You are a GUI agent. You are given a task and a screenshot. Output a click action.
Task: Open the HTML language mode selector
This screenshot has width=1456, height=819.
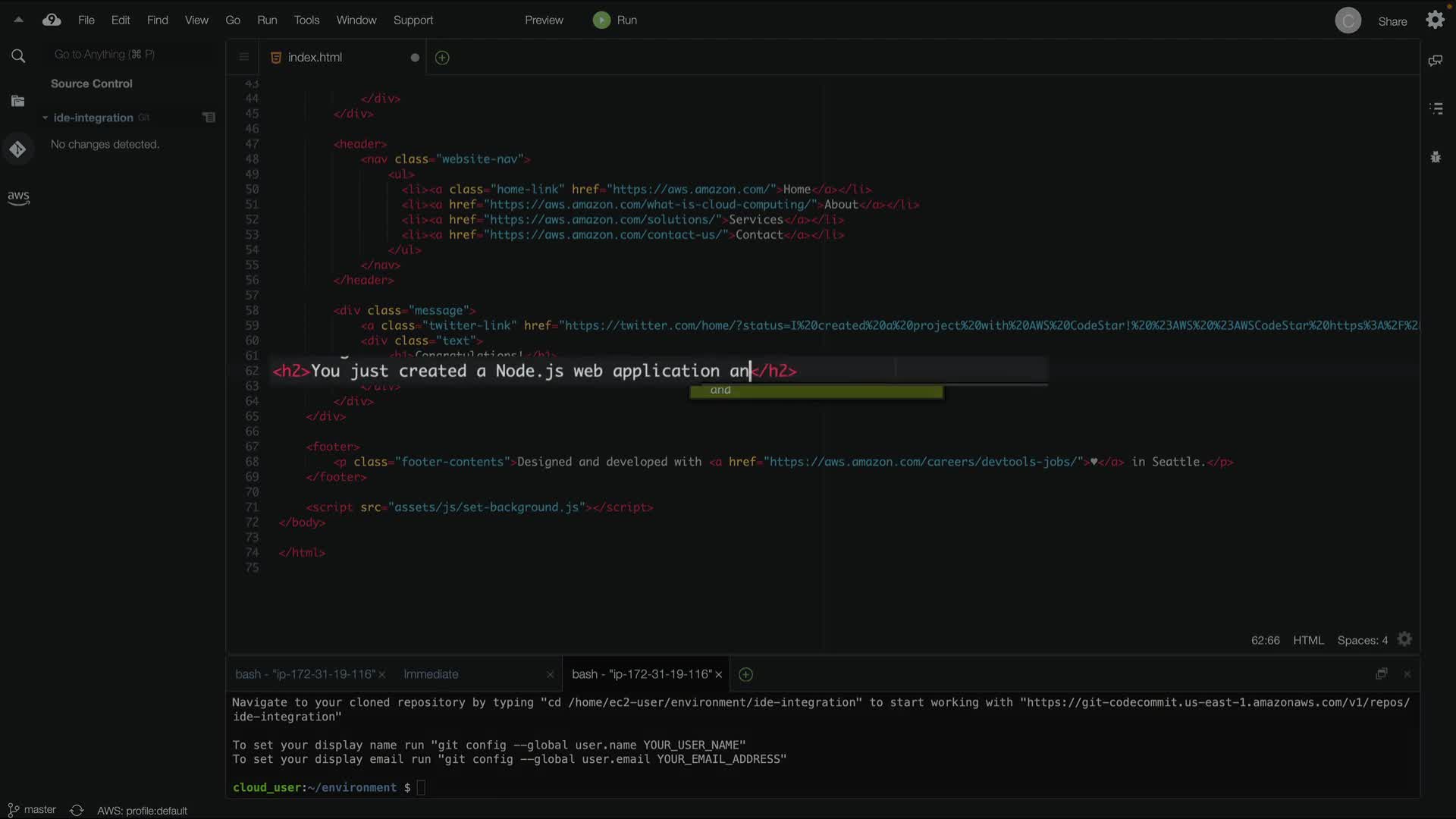coord(1308,640)
